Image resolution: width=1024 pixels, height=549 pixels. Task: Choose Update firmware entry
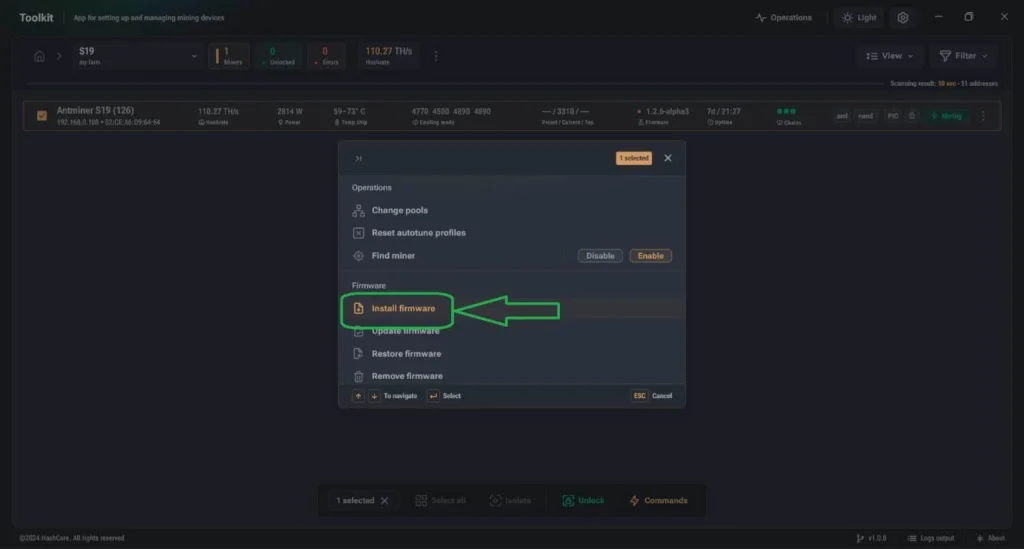[512, 331]
